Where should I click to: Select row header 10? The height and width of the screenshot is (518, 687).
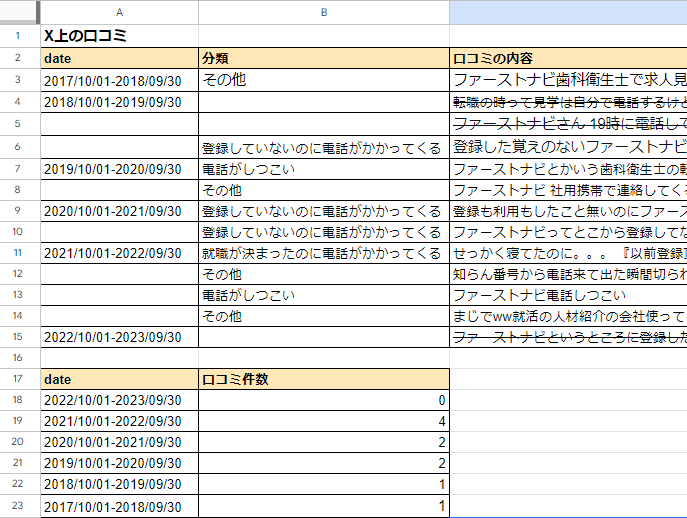(18, 232)
